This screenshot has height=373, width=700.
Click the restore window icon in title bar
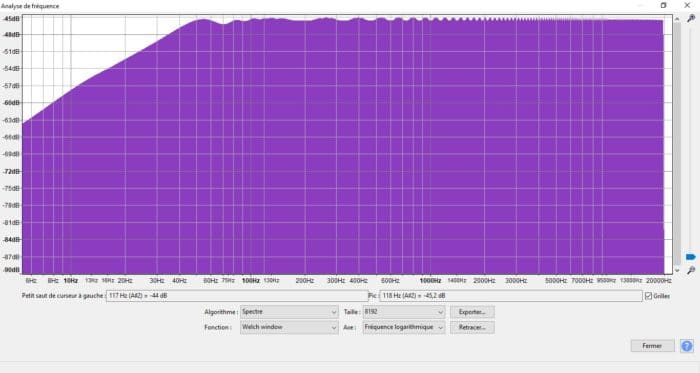pos(663,5)
